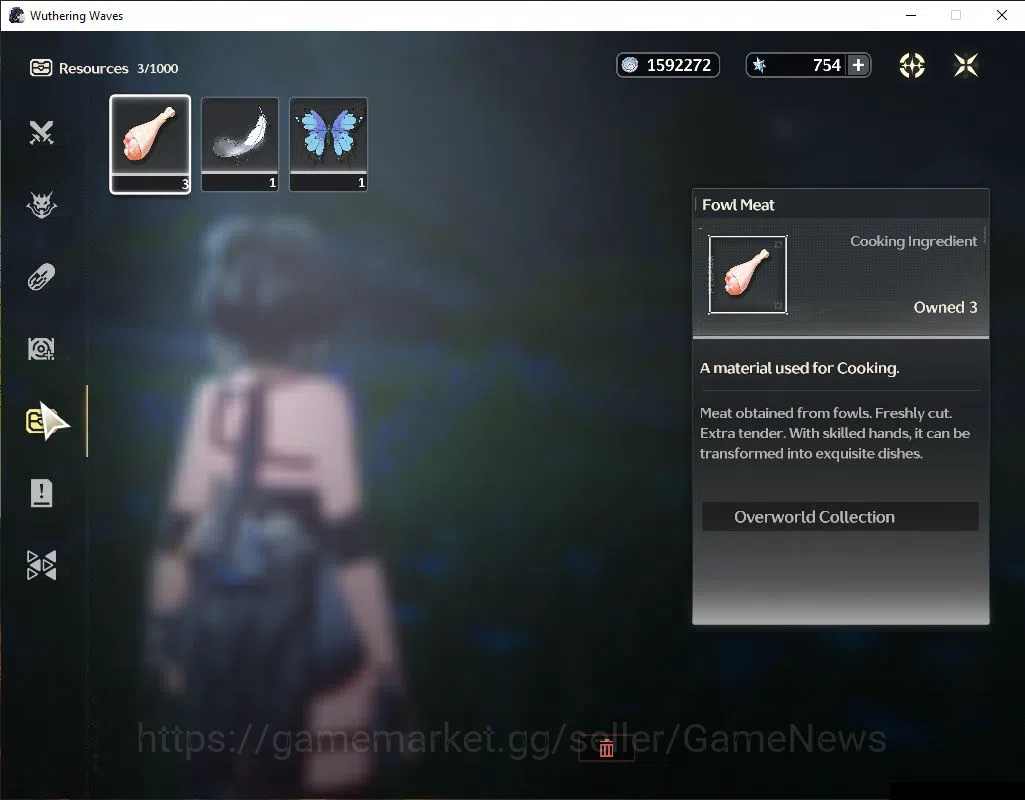Close the Wuthering Waves window
1025x800 pixels.
point(1001,15)
